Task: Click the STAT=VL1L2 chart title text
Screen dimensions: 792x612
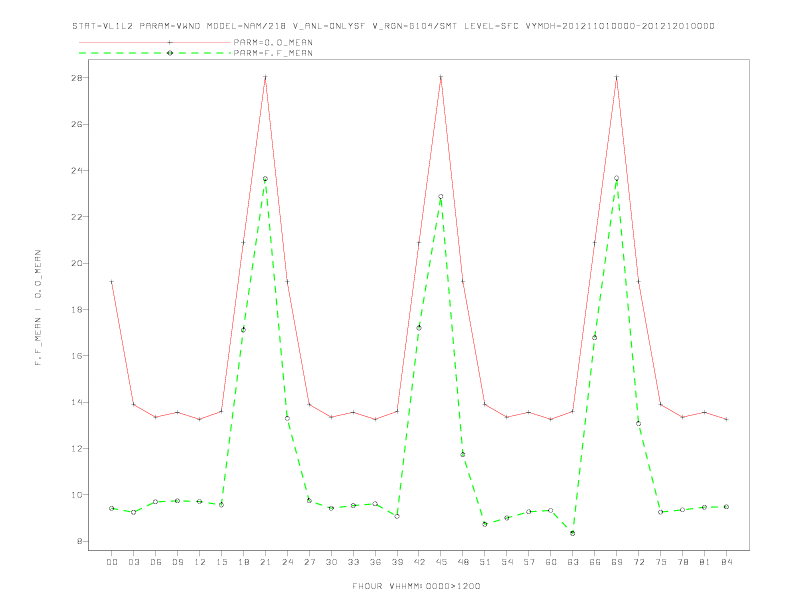Action: (x=393, y=26)
